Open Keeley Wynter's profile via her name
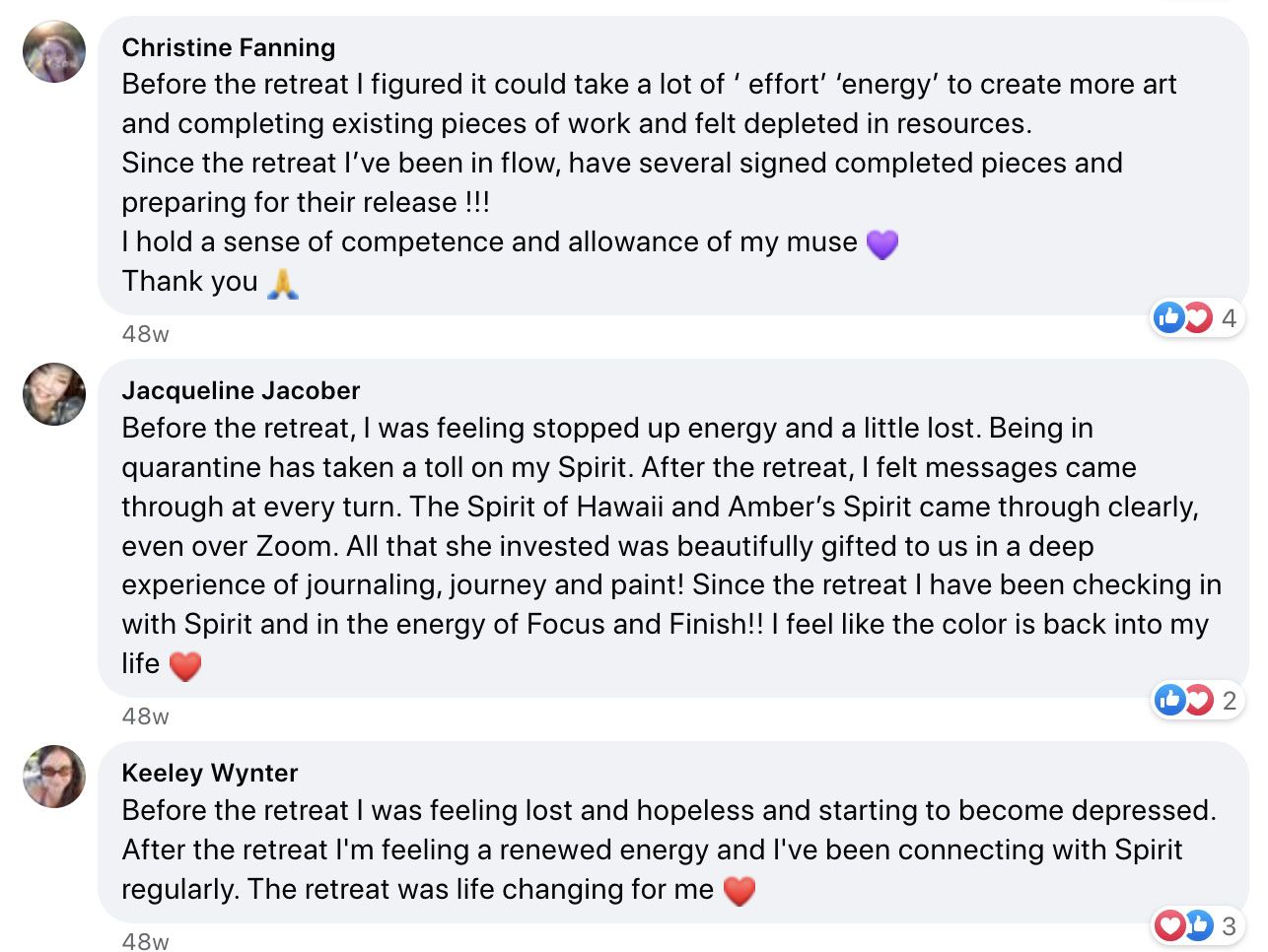1268x952 pixels. click(210, 773)
